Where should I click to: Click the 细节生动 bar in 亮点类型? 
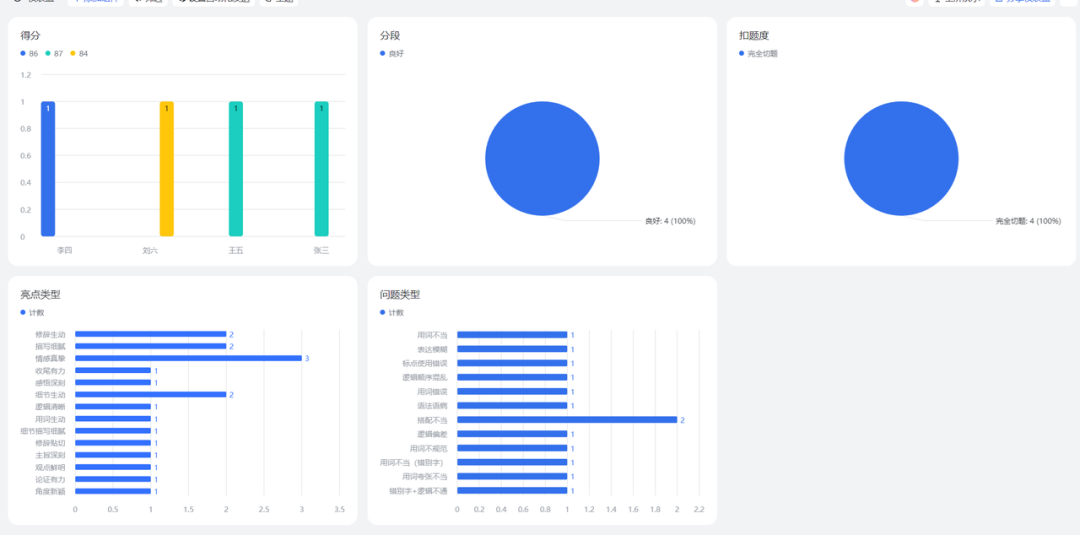pos(150,395)
